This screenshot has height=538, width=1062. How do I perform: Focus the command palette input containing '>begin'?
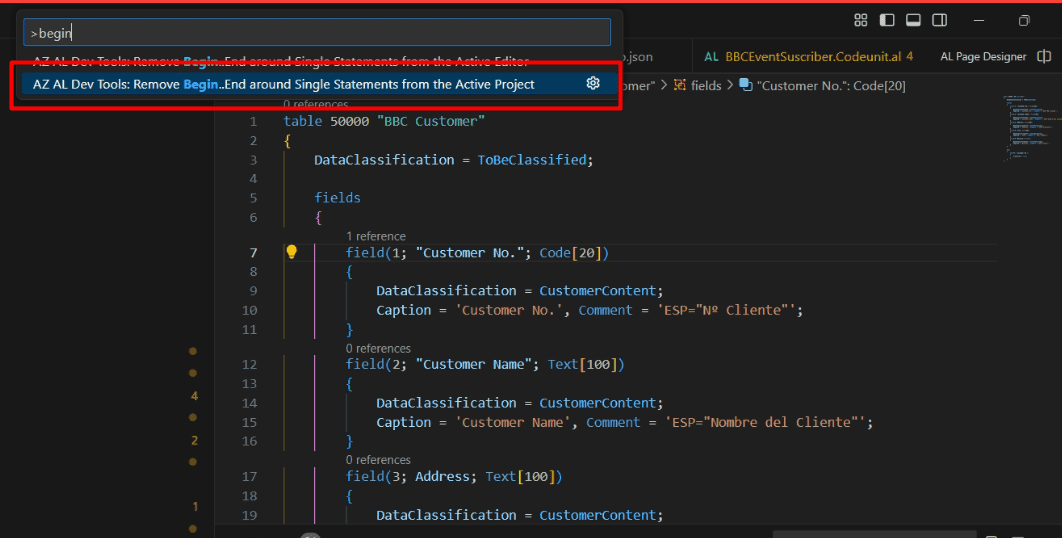point(317,33)
